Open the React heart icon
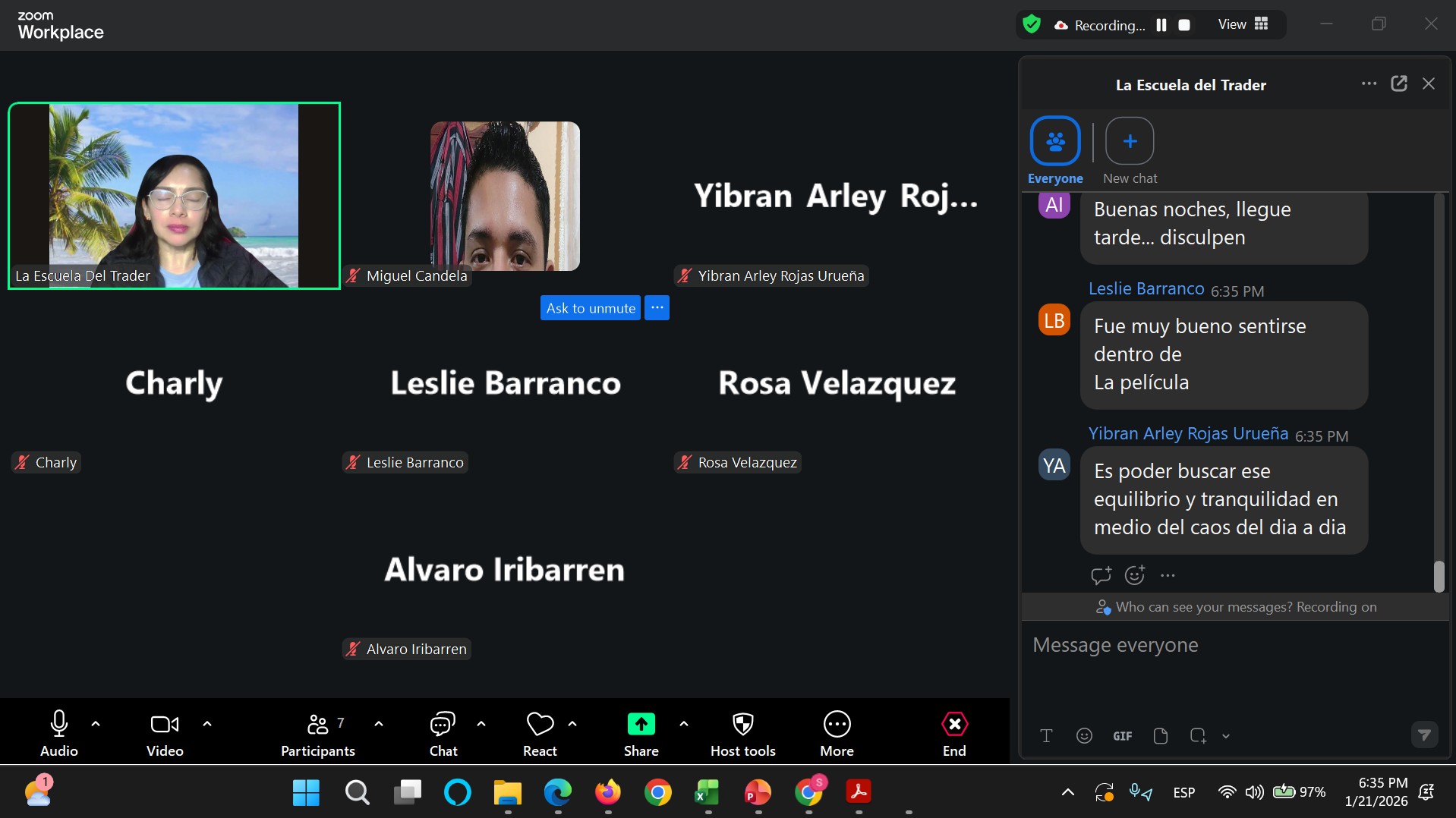The image size is (1456, 818). pyautogui.click(x=540, y=733)
